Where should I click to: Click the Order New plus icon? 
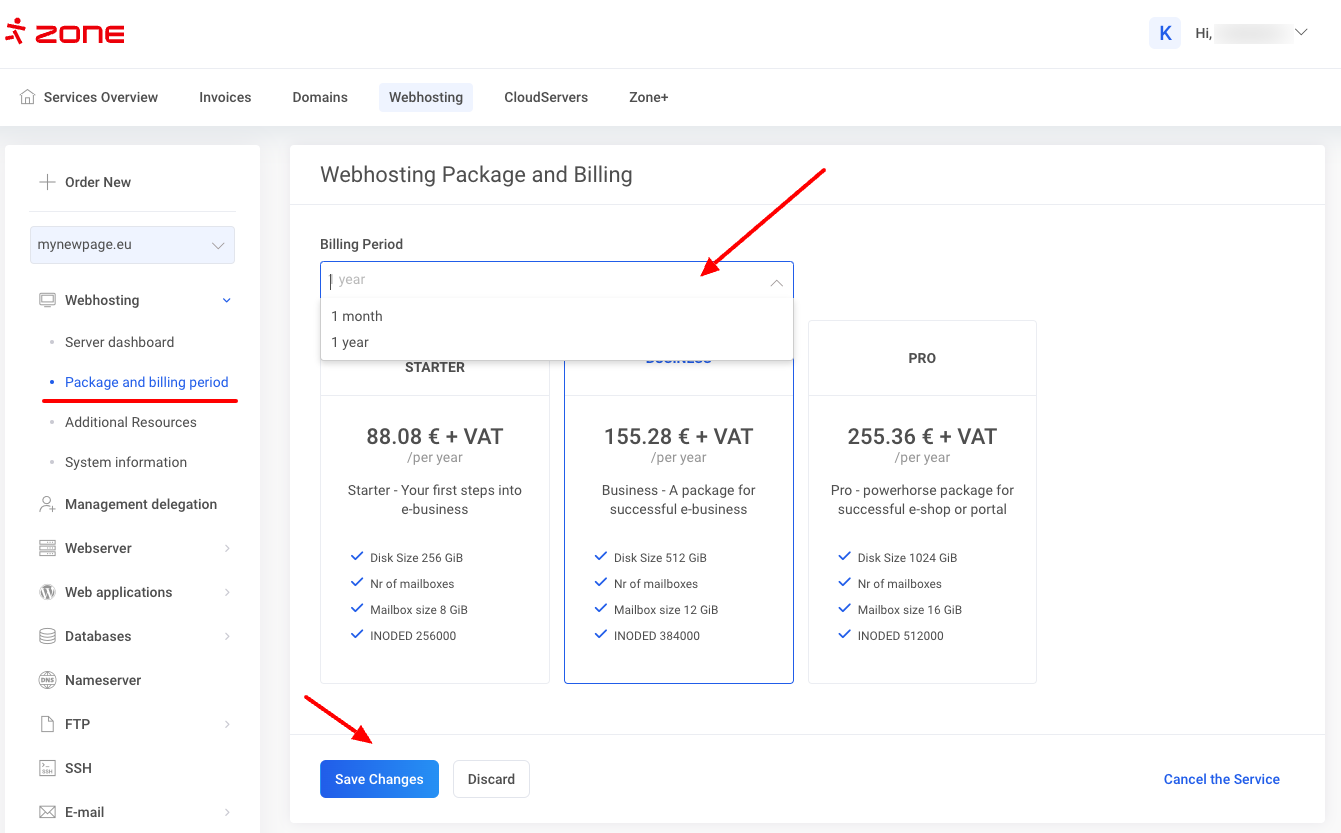pyautogui.click(x=47, y=182)
